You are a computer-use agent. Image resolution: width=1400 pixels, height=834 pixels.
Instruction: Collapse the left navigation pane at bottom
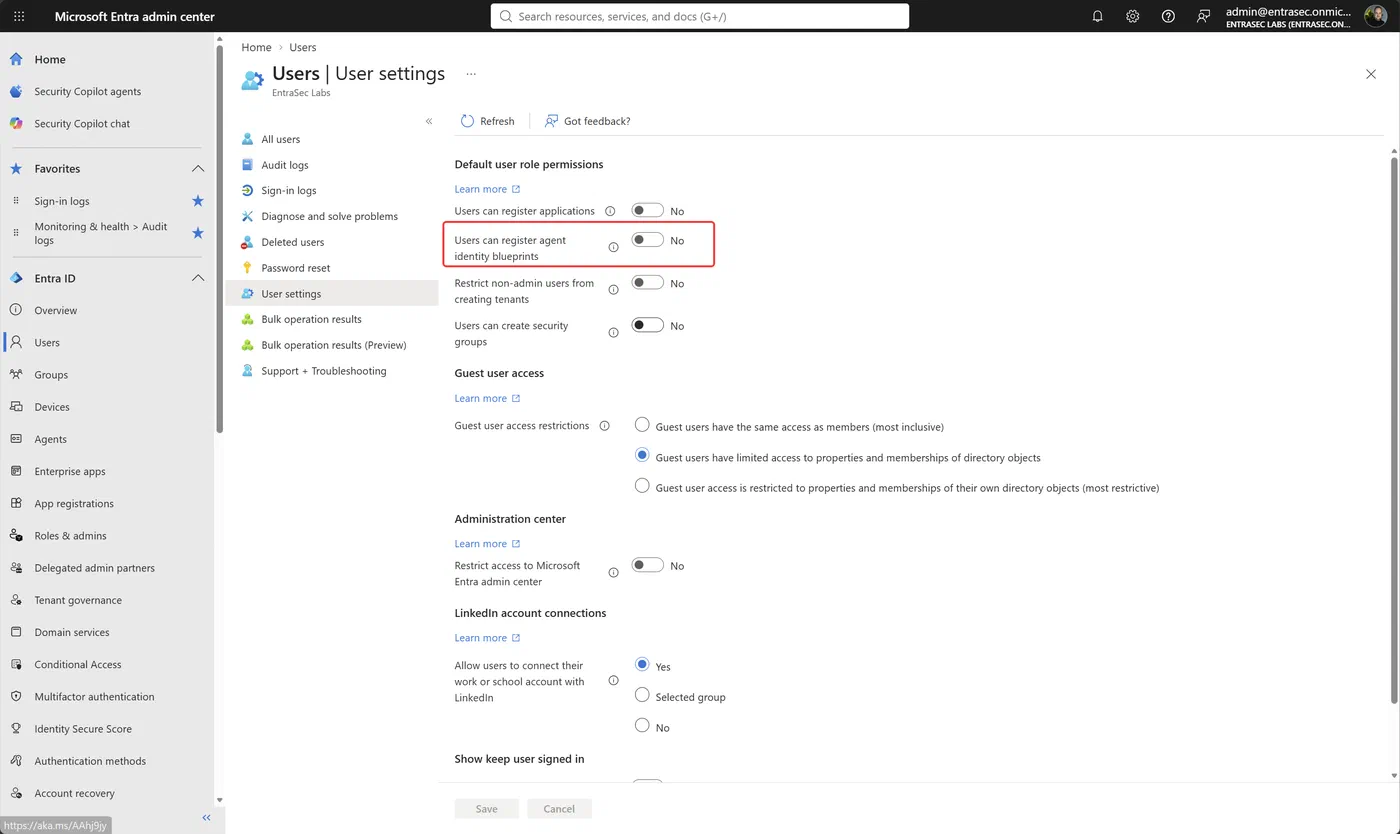[207, 818]
